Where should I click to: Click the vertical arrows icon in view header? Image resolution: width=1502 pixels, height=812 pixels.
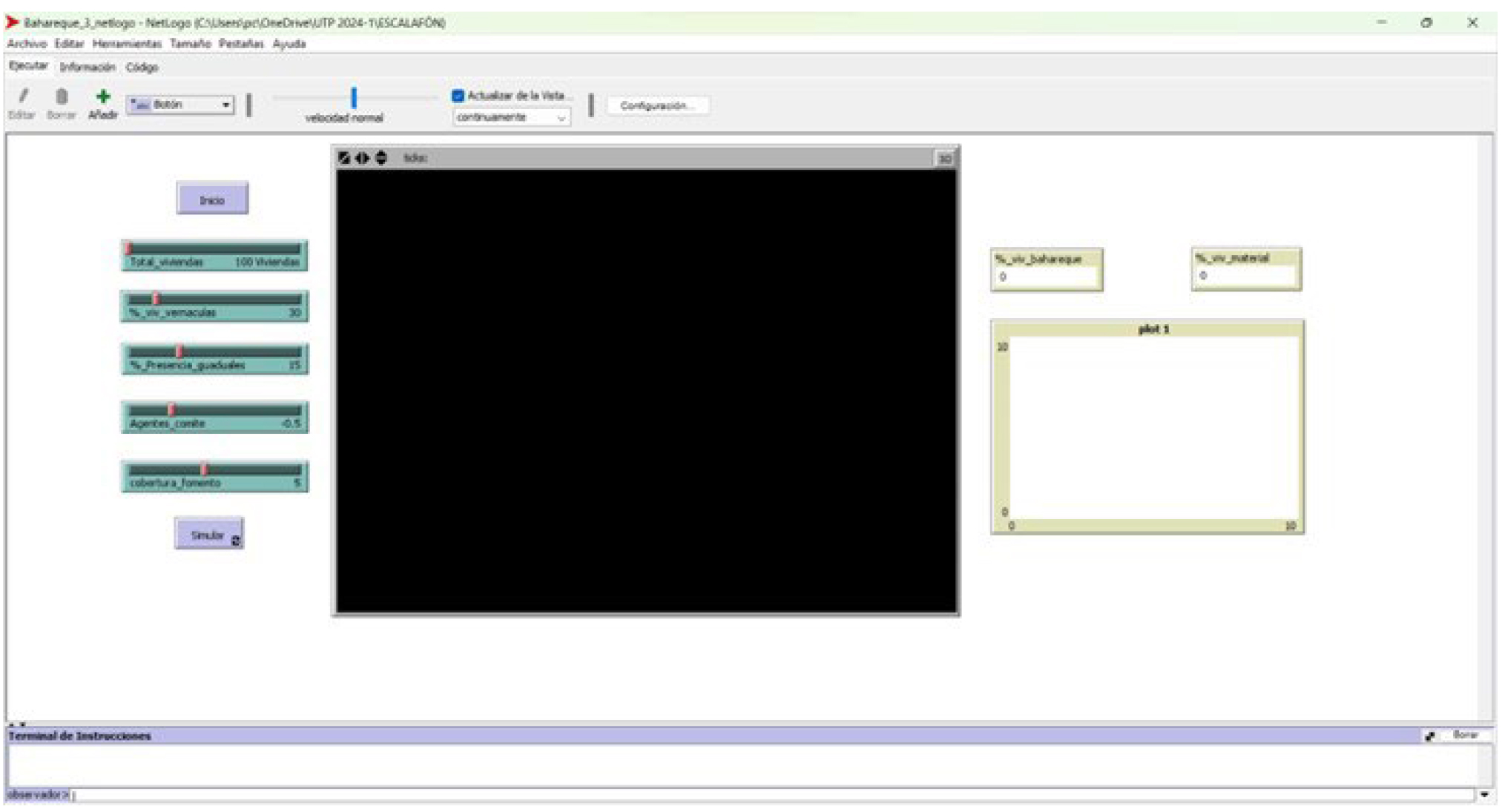[x=381, y=158]
